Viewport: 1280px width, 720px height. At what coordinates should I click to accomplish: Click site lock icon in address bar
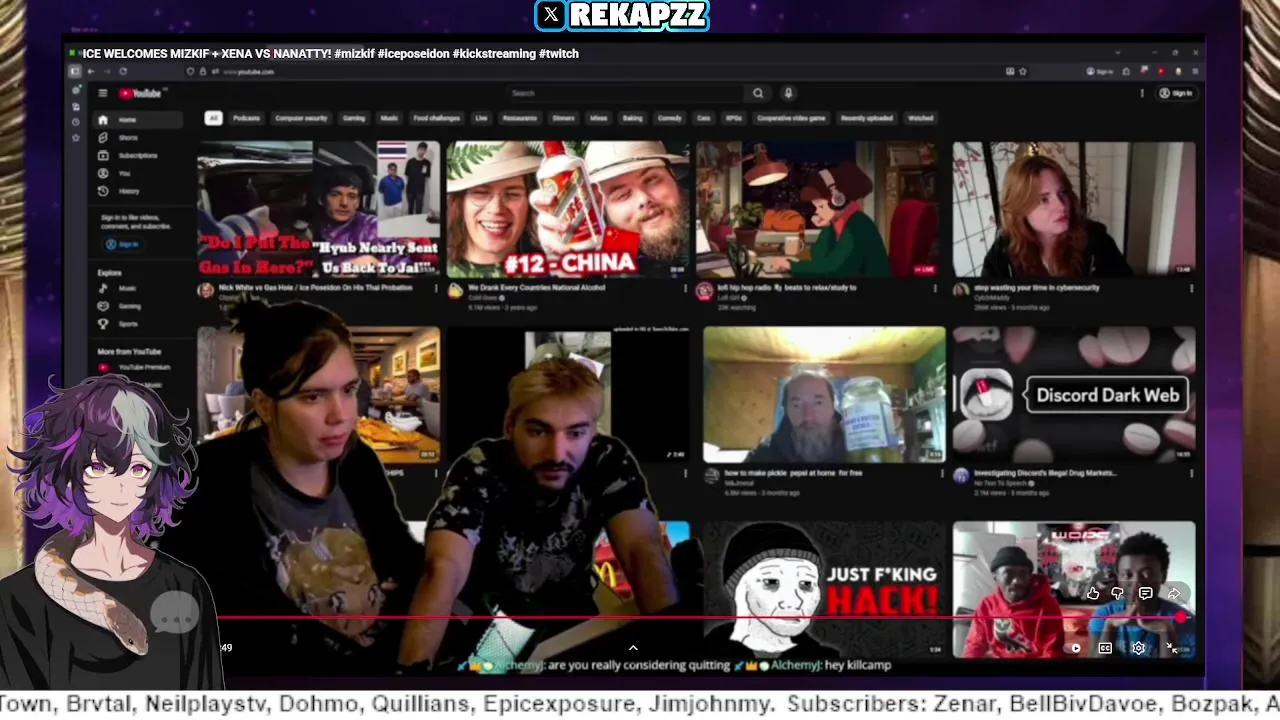click(x=204, y=72)
